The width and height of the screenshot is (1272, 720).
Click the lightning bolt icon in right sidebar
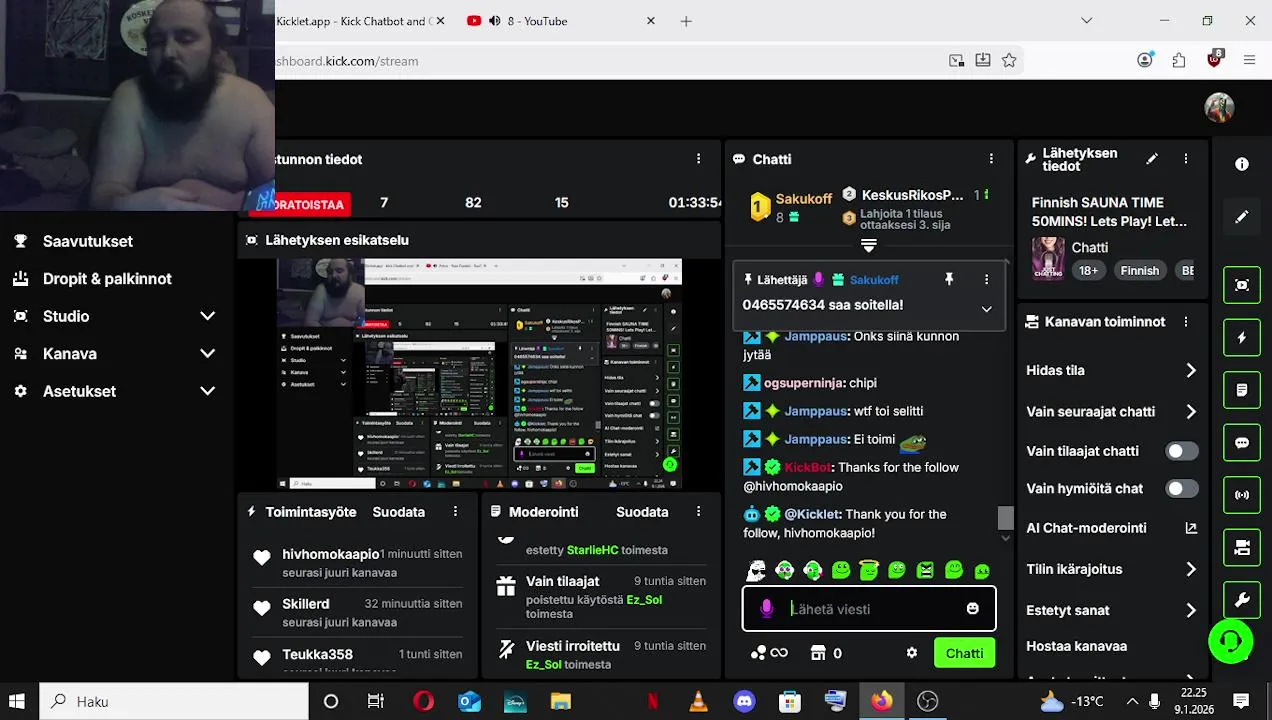(1242, 338)
